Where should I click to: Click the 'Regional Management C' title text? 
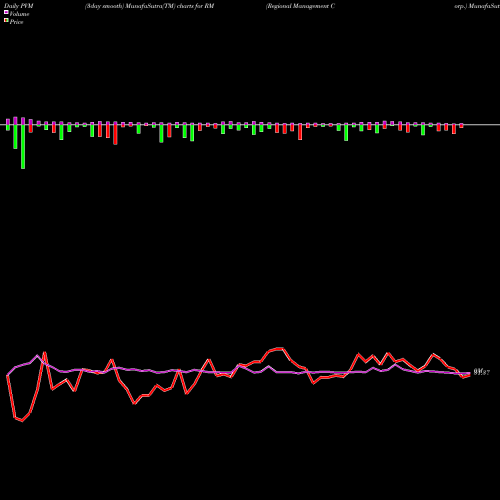click(300, 6)
